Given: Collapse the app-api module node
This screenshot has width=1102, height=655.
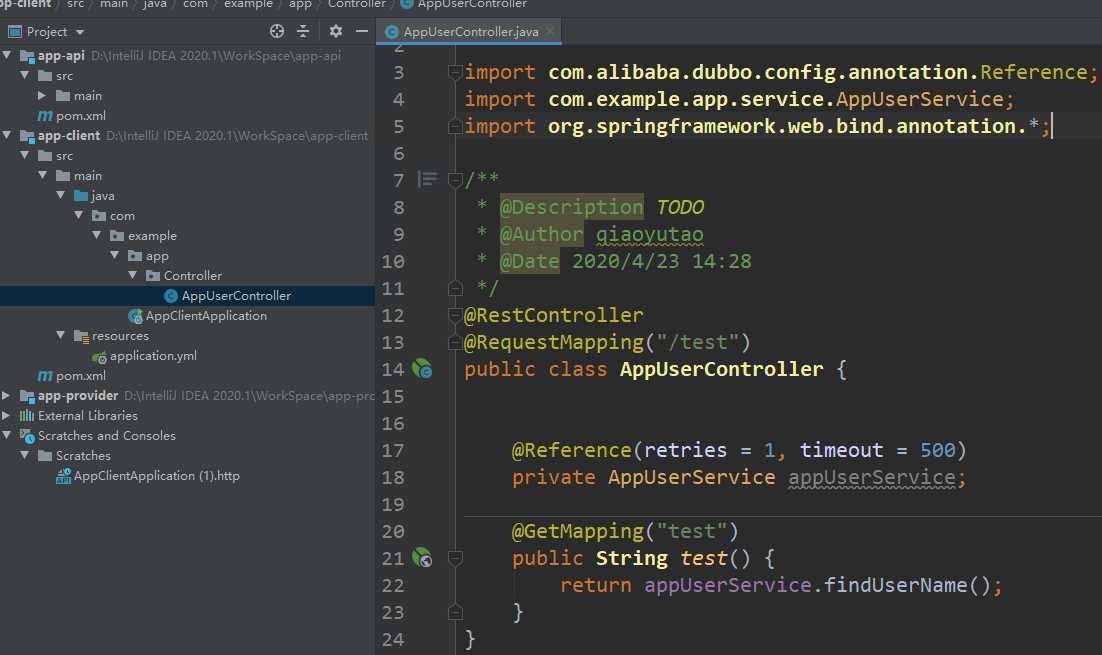Looking at the screenshot, I should 7,55.
